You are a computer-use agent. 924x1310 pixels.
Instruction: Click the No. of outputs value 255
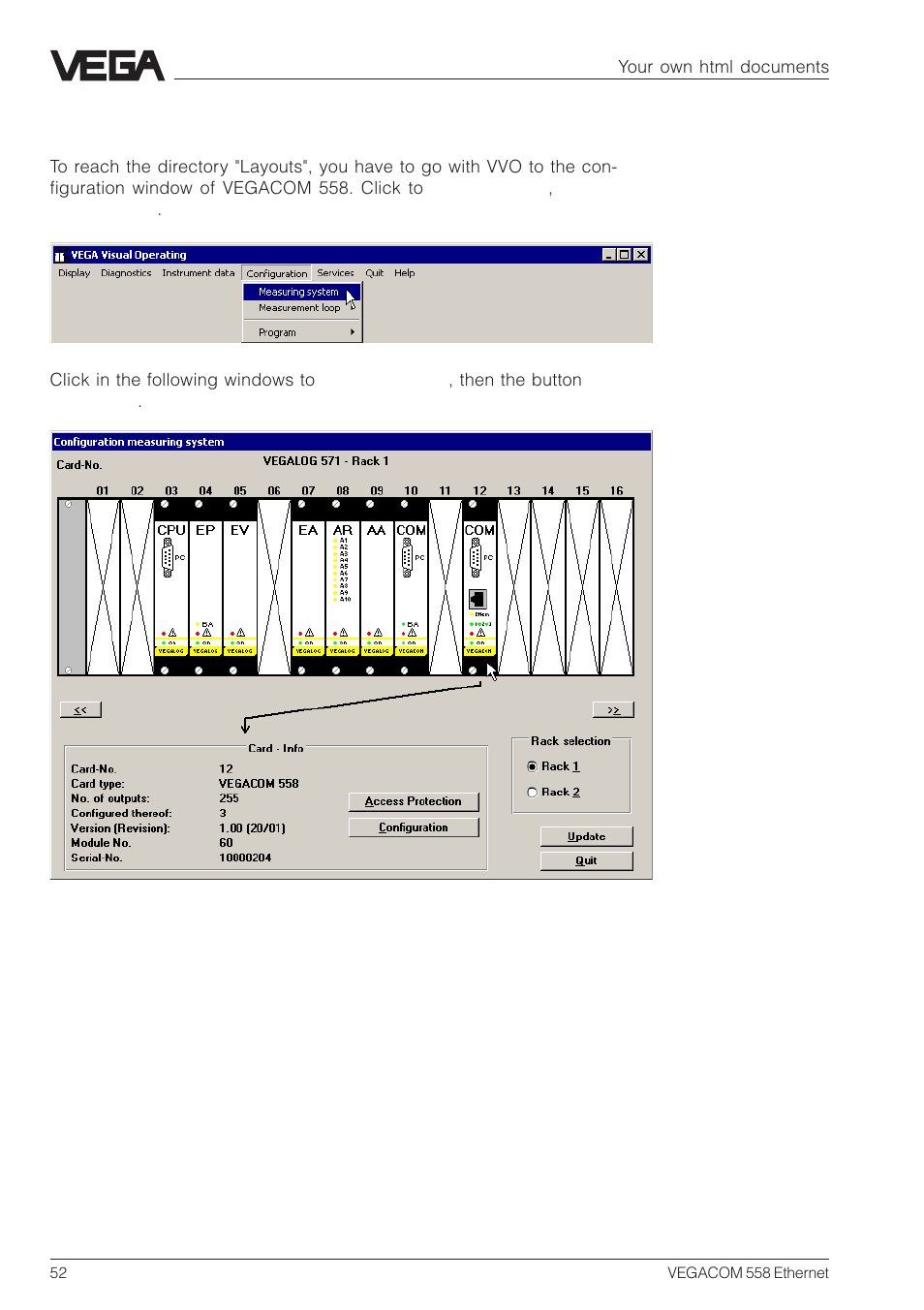point(229,798)
